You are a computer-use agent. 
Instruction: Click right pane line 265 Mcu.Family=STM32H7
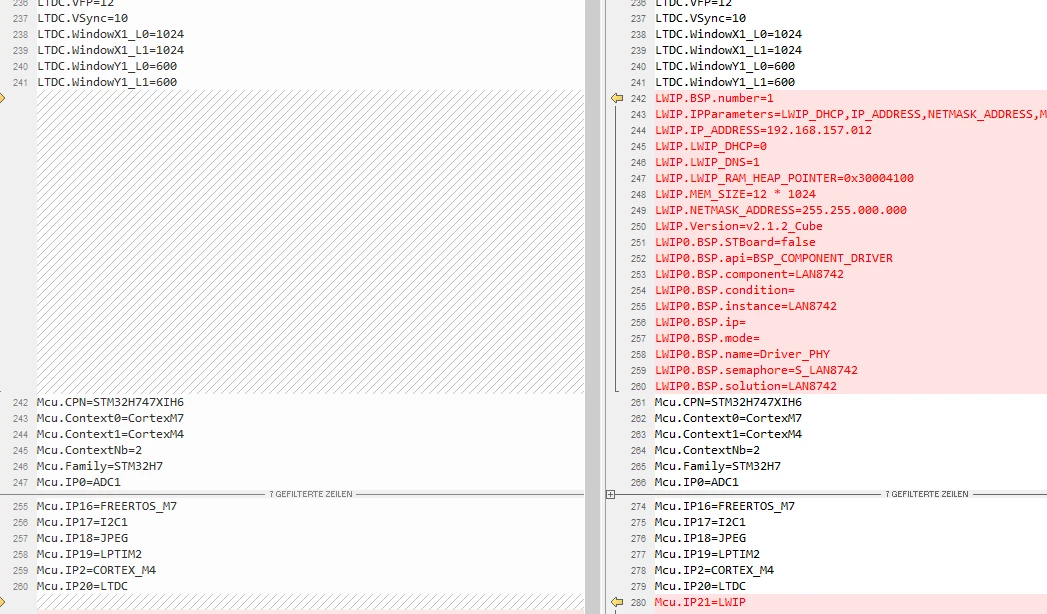coord(718,467)
